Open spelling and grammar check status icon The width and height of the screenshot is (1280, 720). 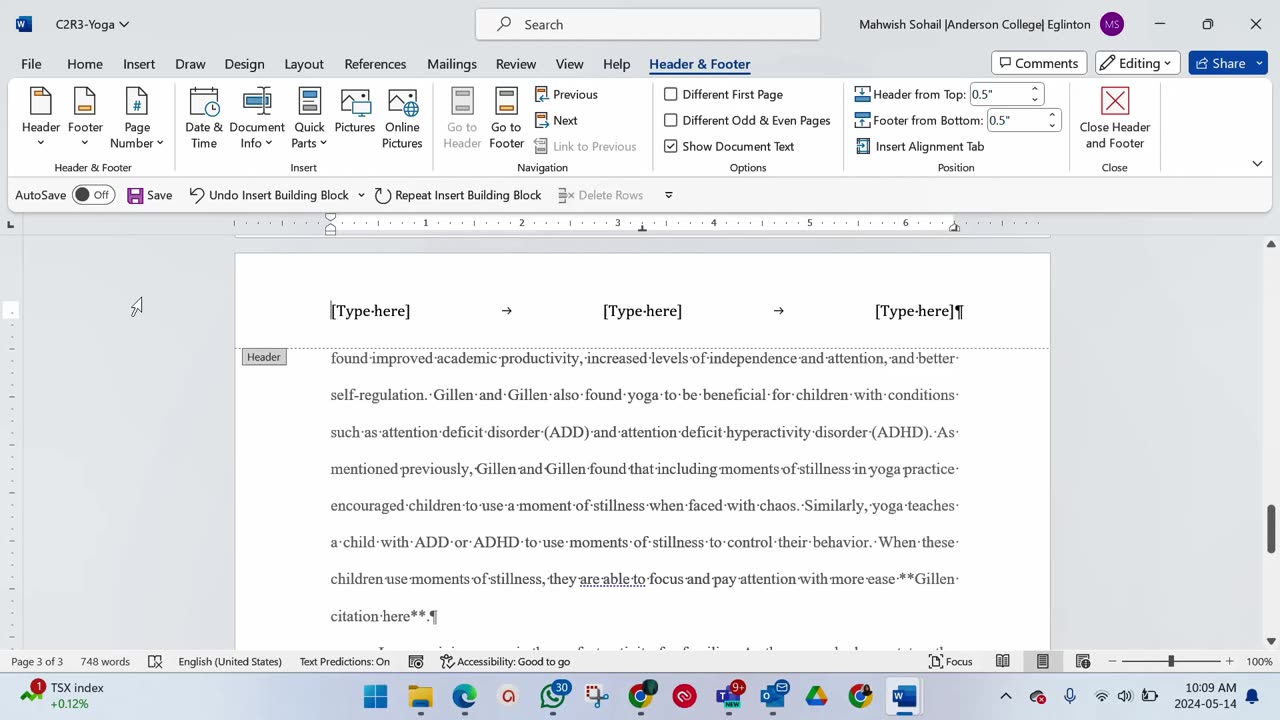155,661
